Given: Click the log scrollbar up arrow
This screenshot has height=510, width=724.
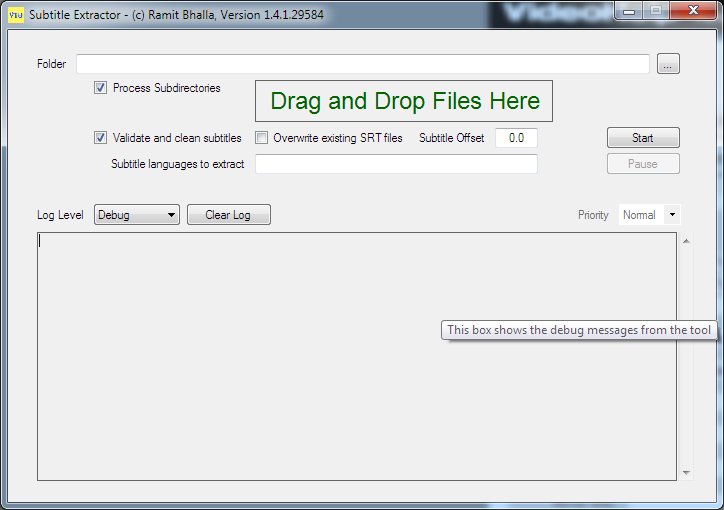Looking at the screenshot, I should [686, 241].
